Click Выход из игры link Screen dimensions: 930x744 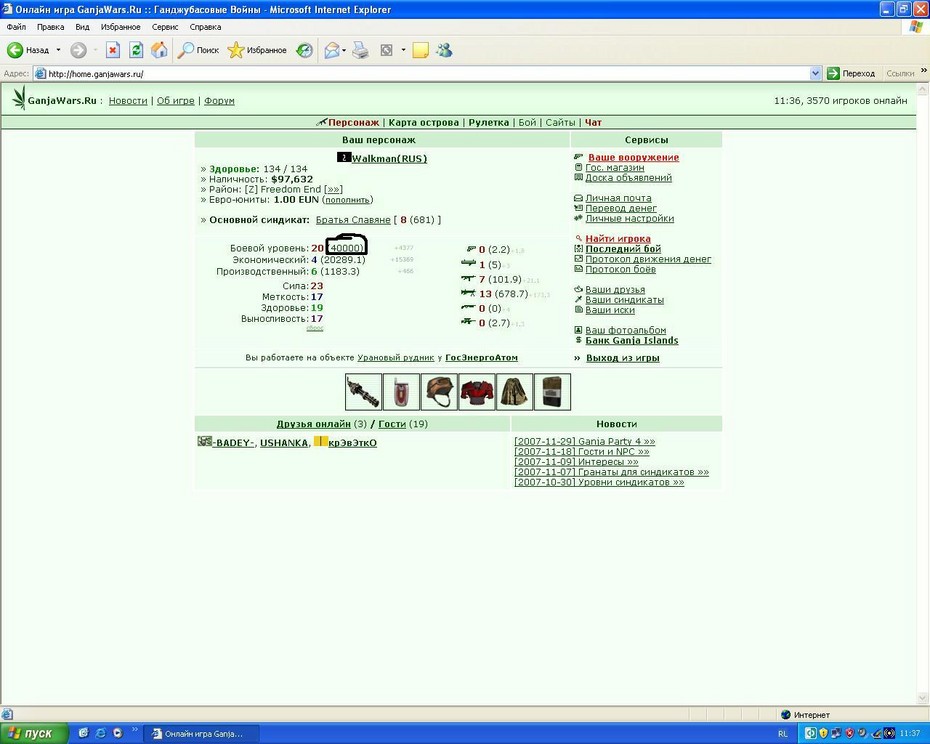(623, 358)
